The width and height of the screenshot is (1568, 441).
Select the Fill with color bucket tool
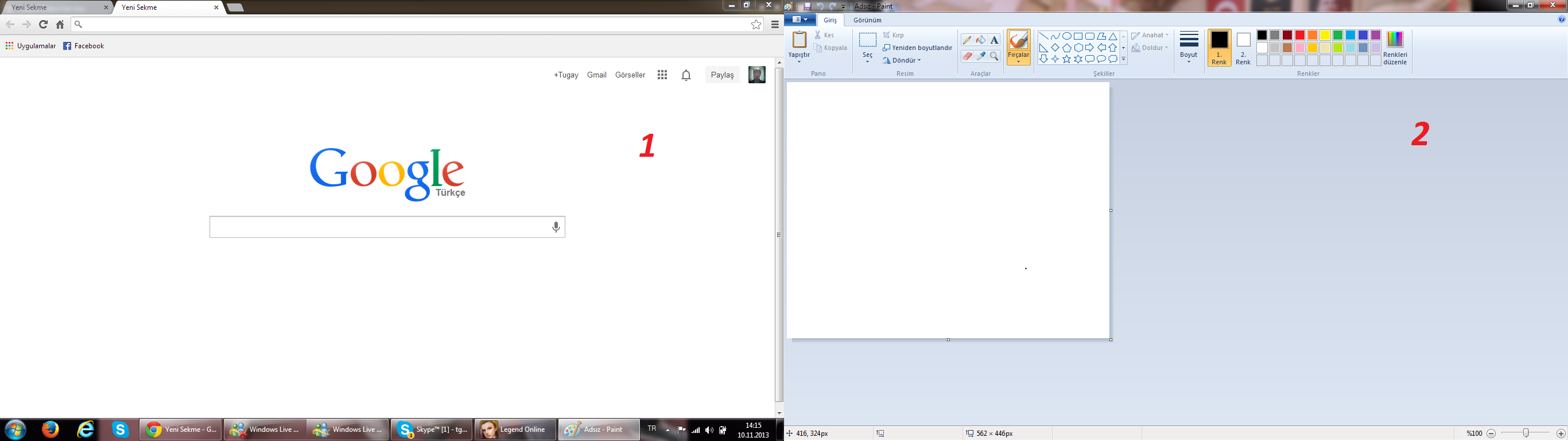981,40
